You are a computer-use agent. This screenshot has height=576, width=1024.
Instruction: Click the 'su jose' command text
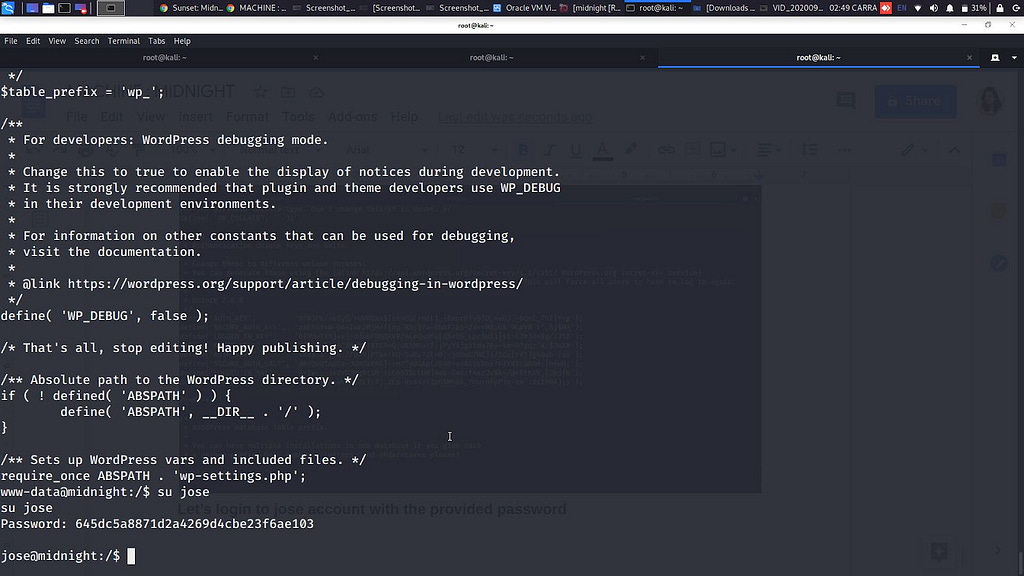click(x=184, y=492)
